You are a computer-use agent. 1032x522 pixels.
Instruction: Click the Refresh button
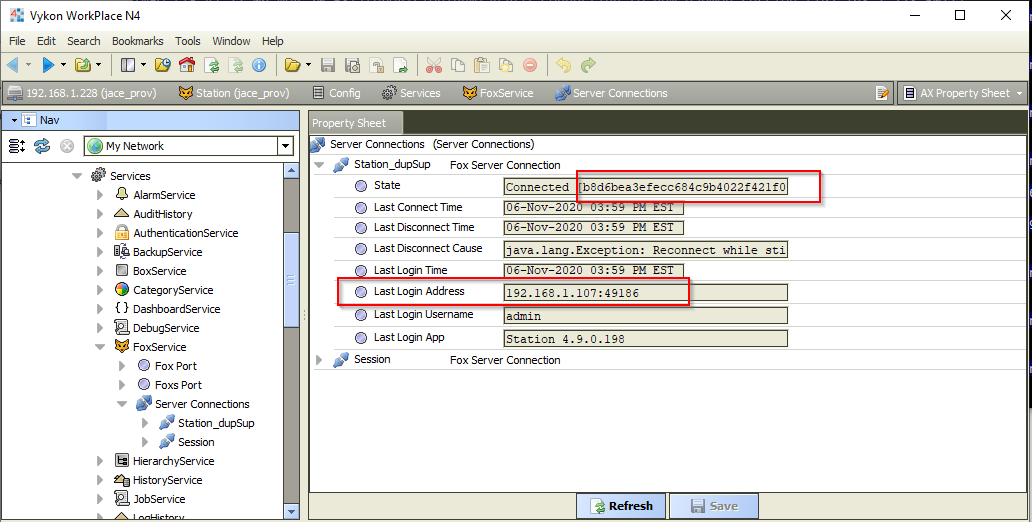pyautogui.click(x=621, y=506)
